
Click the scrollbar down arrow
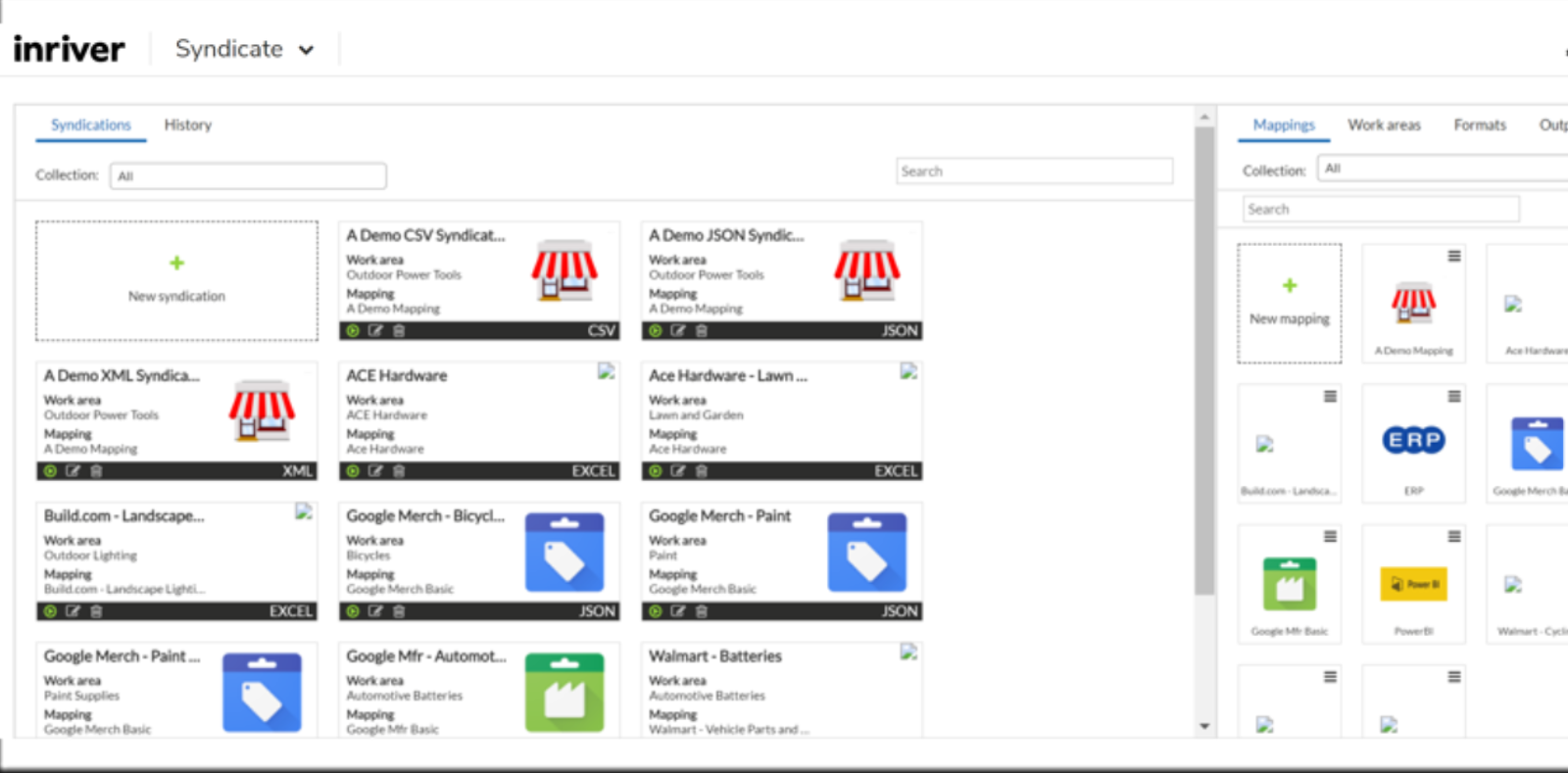[1204, 727]
